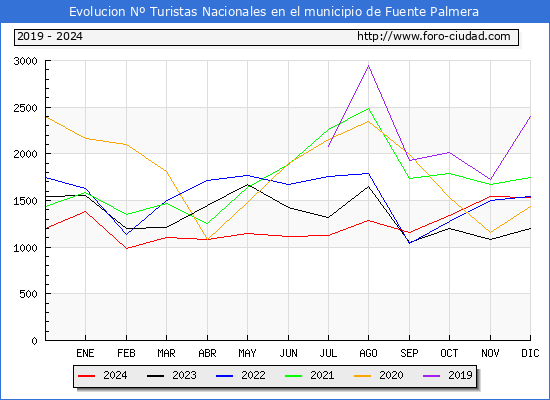Select the 2019 legend label
The width and height of the screenshot is (550, 400).
point(460,375)
